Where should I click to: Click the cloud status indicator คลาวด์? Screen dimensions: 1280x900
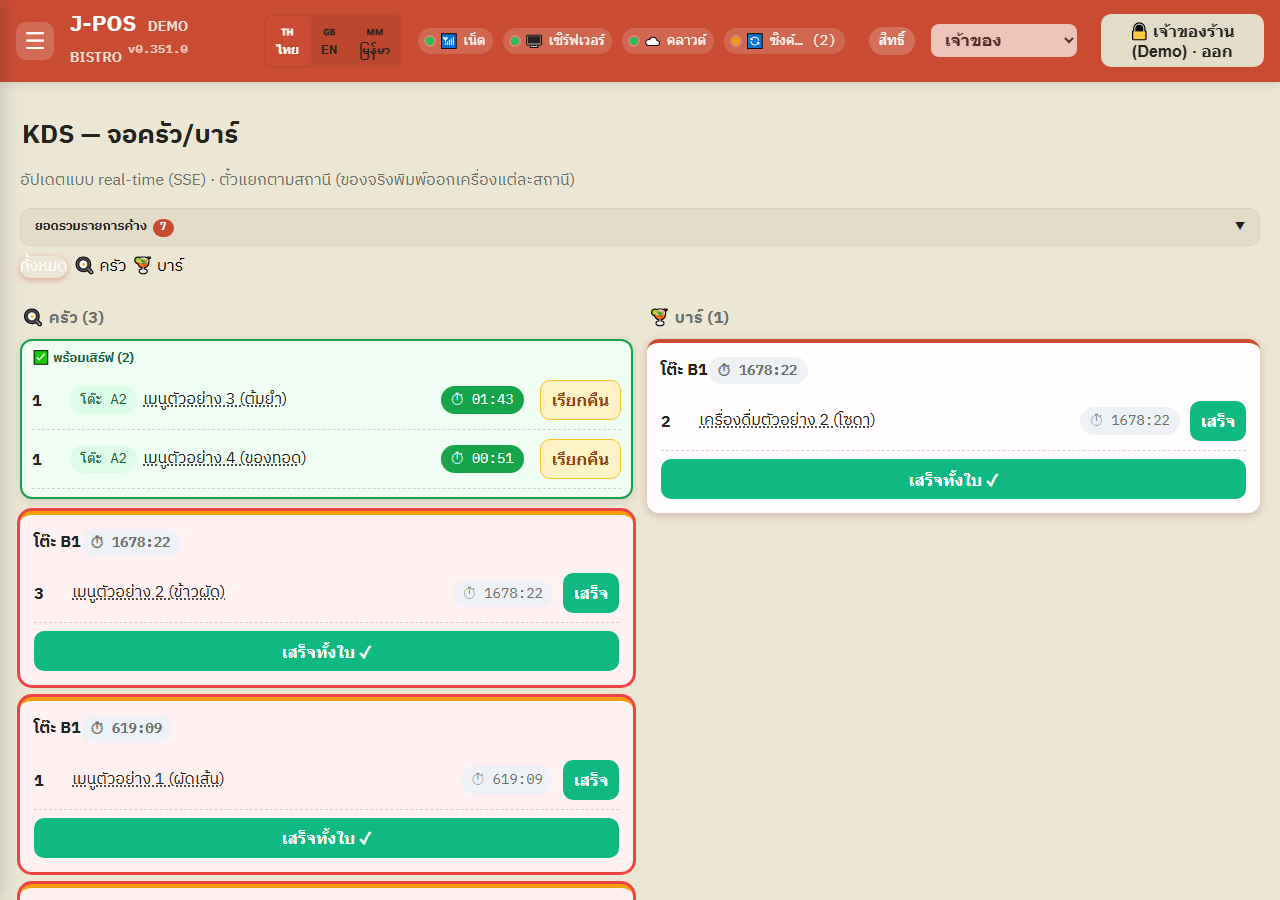668,41
